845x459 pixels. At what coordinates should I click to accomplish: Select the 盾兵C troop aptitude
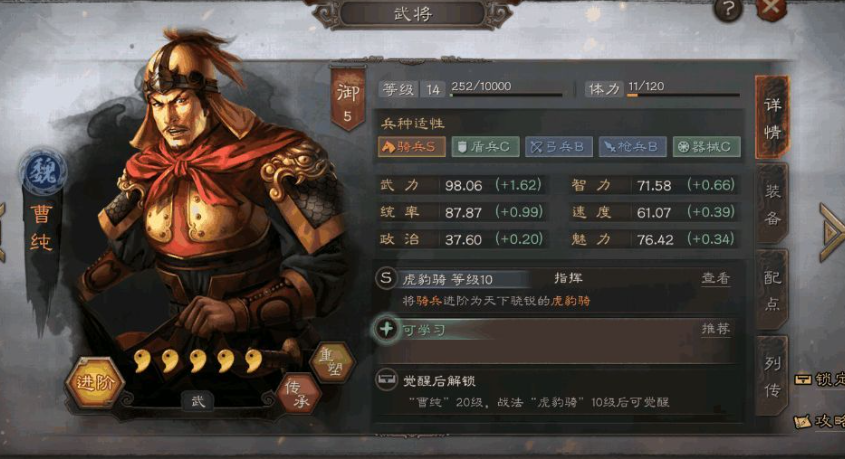[x=486, y=147]
